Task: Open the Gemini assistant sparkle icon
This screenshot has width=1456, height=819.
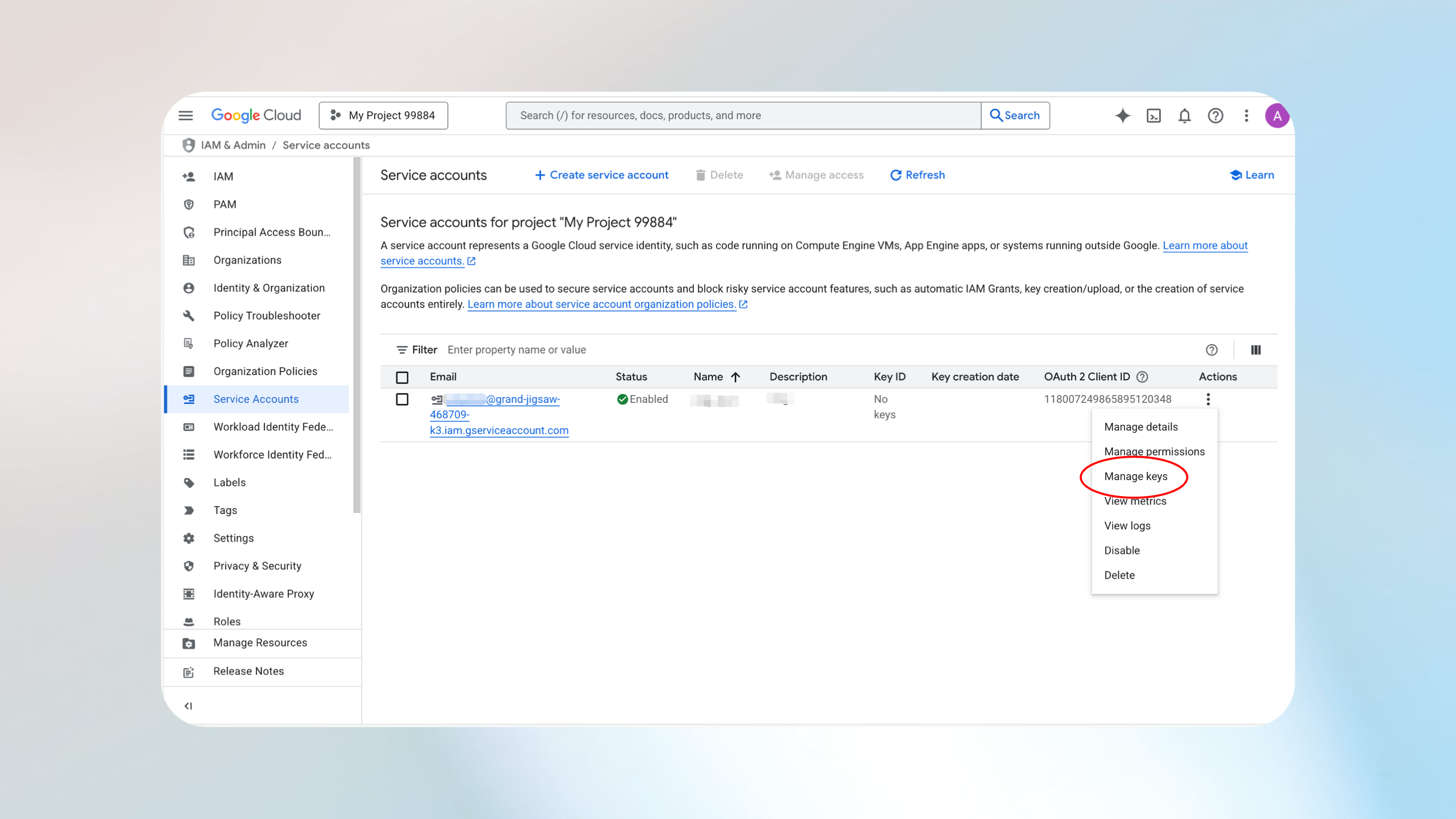Action: click(x=1123, y=115)
